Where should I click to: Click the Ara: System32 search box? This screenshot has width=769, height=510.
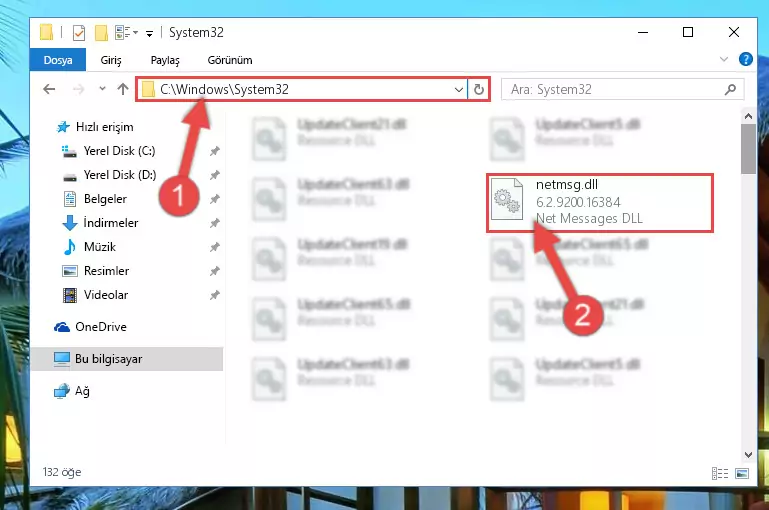point(622,89)
